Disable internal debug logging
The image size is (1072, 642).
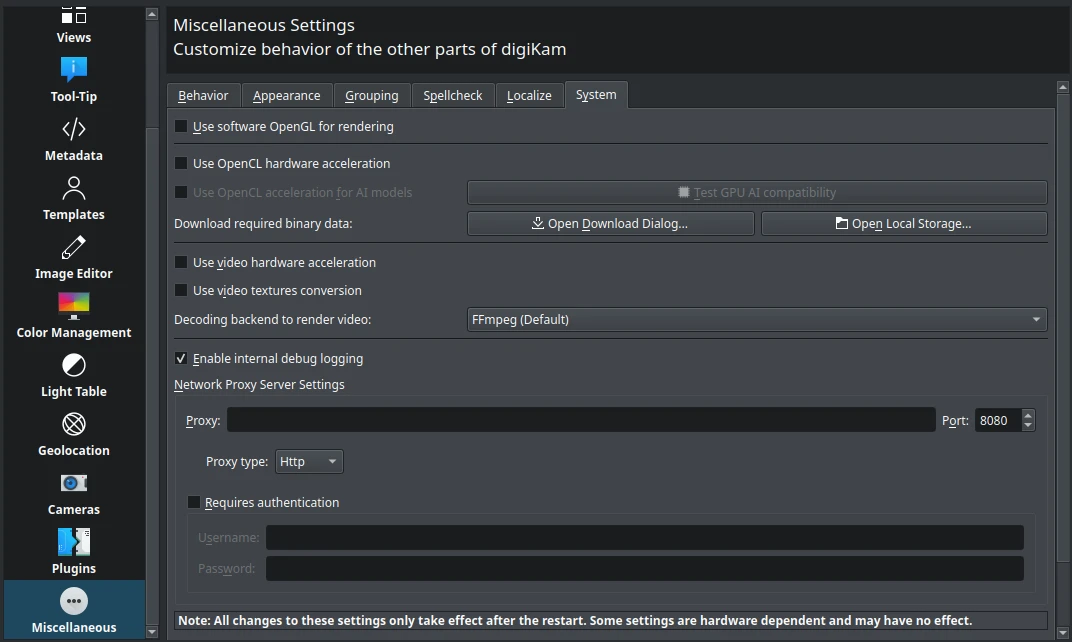tap(181, 358)
